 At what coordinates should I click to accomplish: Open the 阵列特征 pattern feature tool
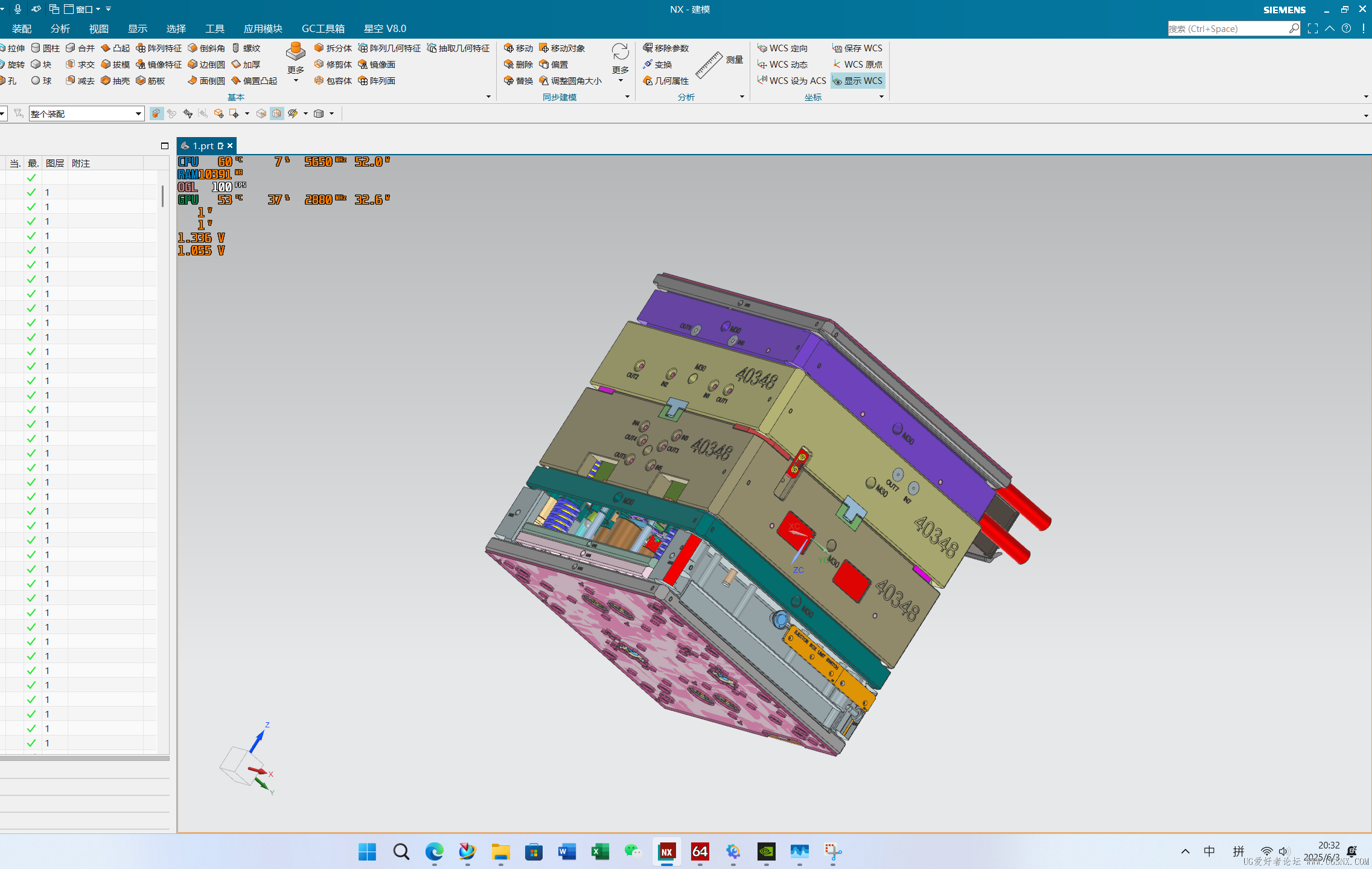[159, 48]
